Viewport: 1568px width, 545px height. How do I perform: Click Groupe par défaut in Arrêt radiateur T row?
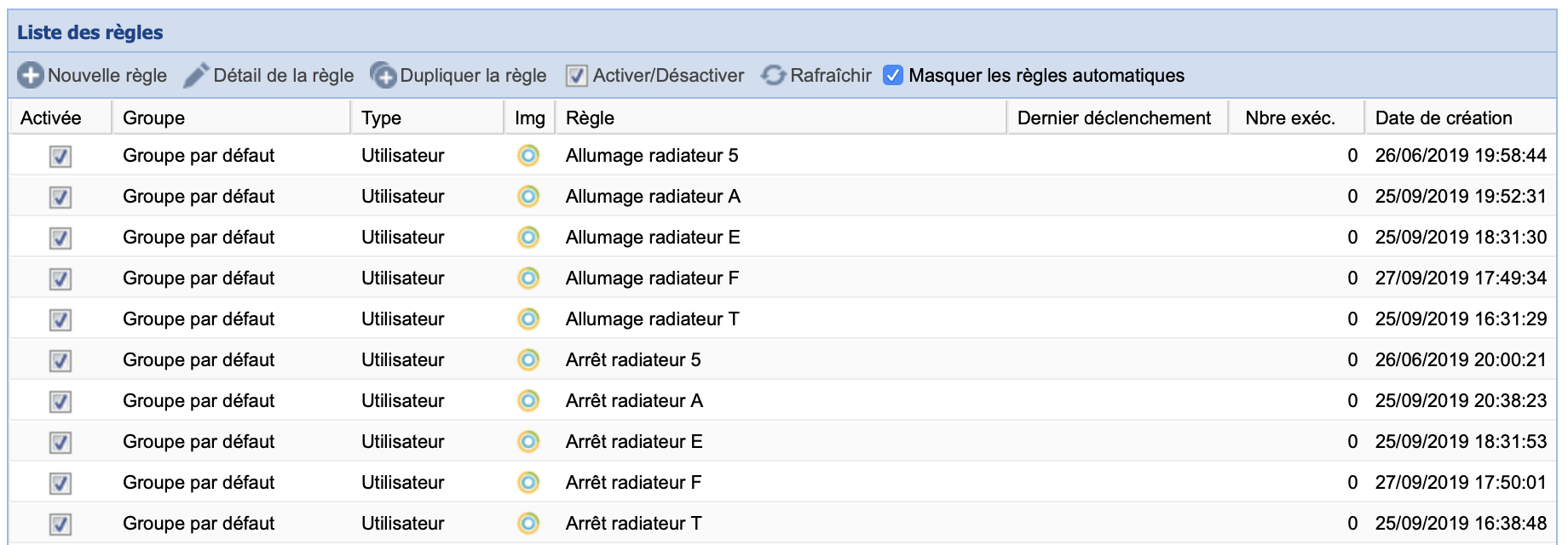click(199, 523)
